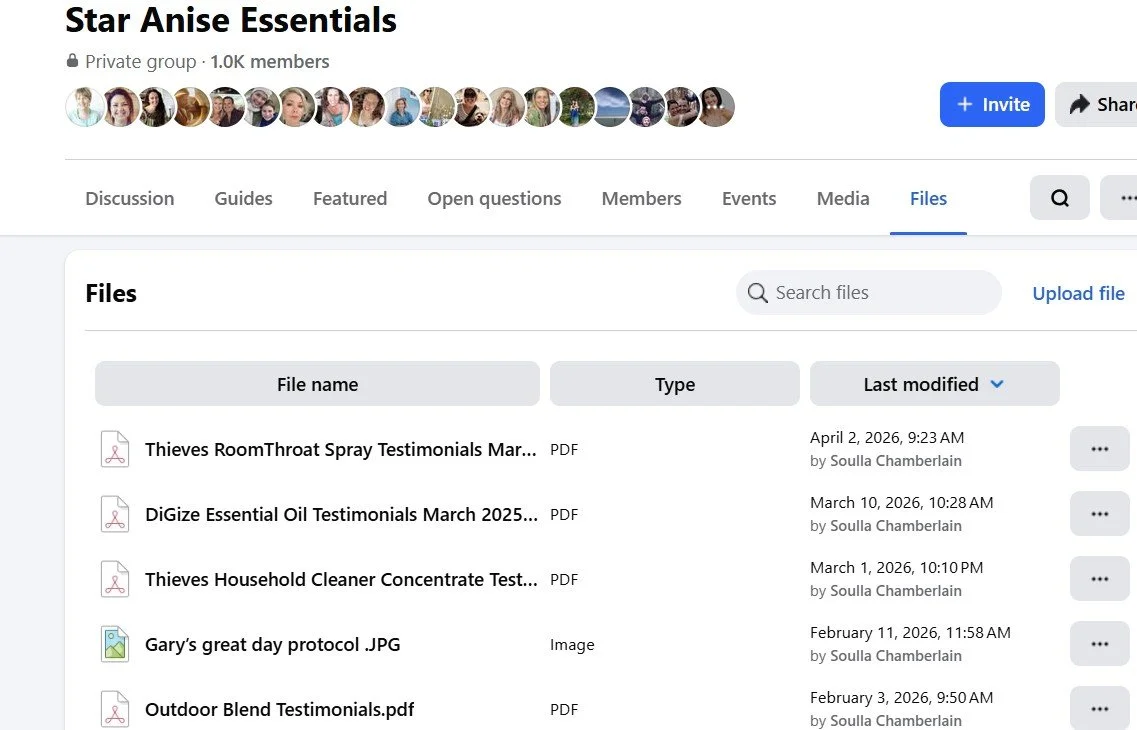Click image icon beside Gary's great day protocol
Viewport: 1137px width, 730px height.
[116, 644]
